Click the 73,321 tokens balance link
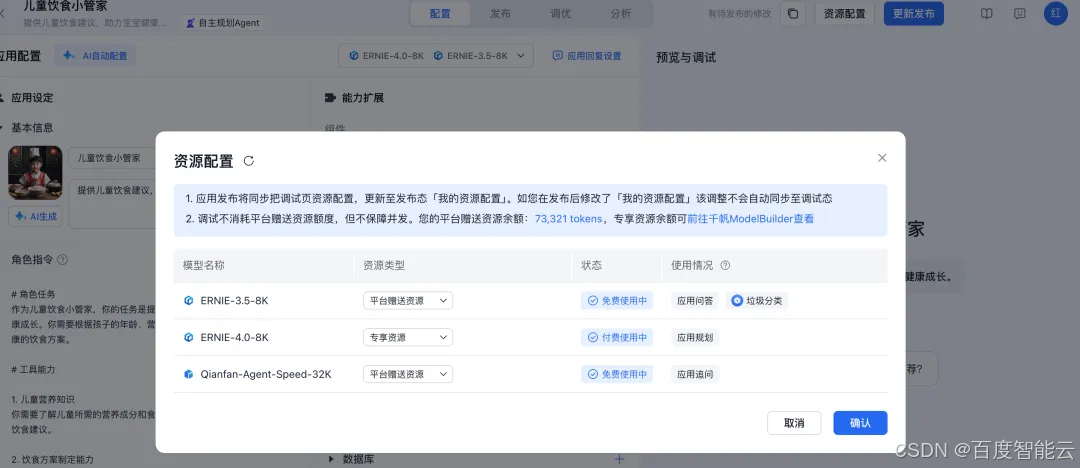This screenshot has height=468, width=1080. [x=568, y=218]
